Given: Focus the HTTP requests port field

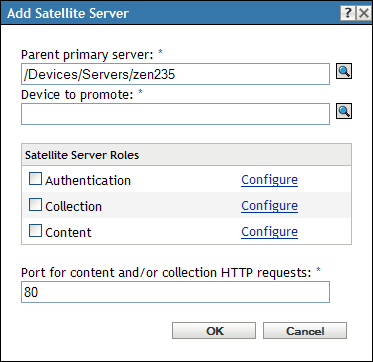Looking at the screenshot, I should (x=175, y=292).
